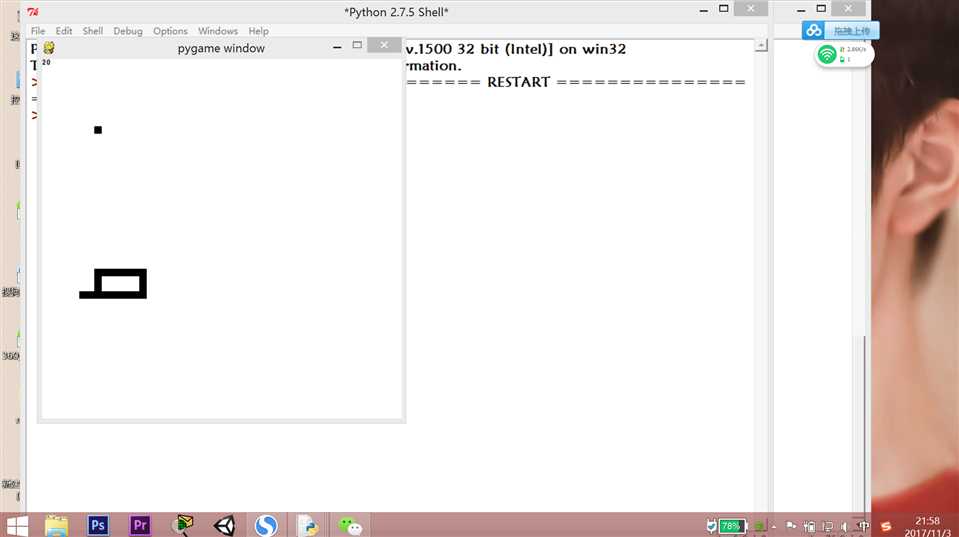Open the Debug menu
The height and width of the screenshot is (537, 959).
128,31
